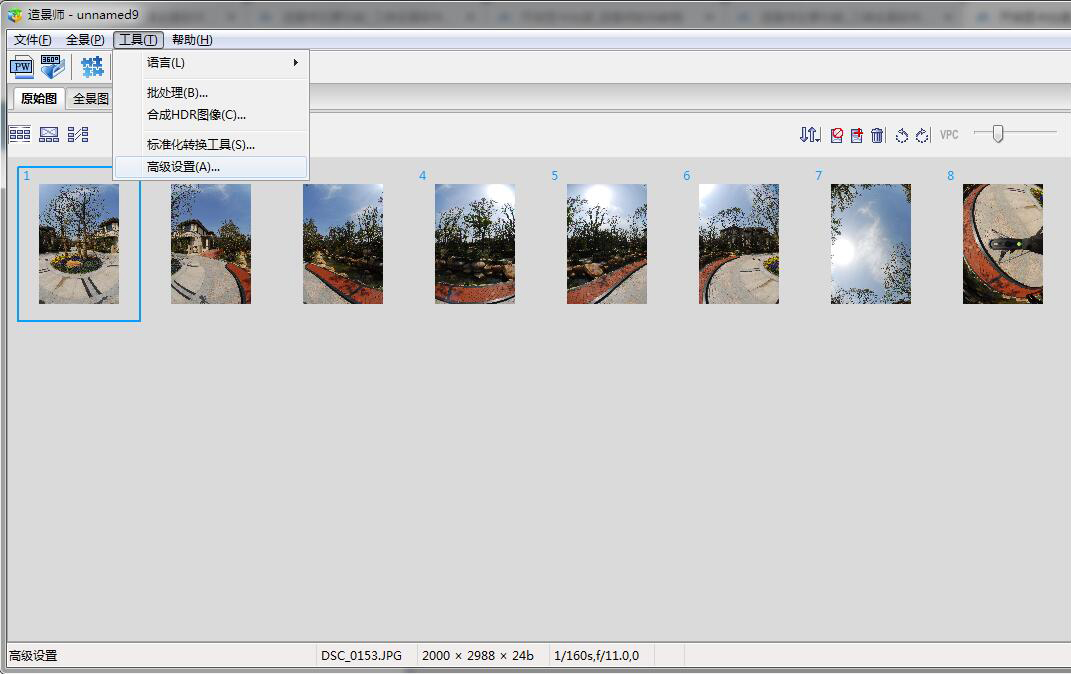This screenshot has height=674, width=1071.
Task: Switch to thumbnail grid view icon
Action: (x=20, y=134)
